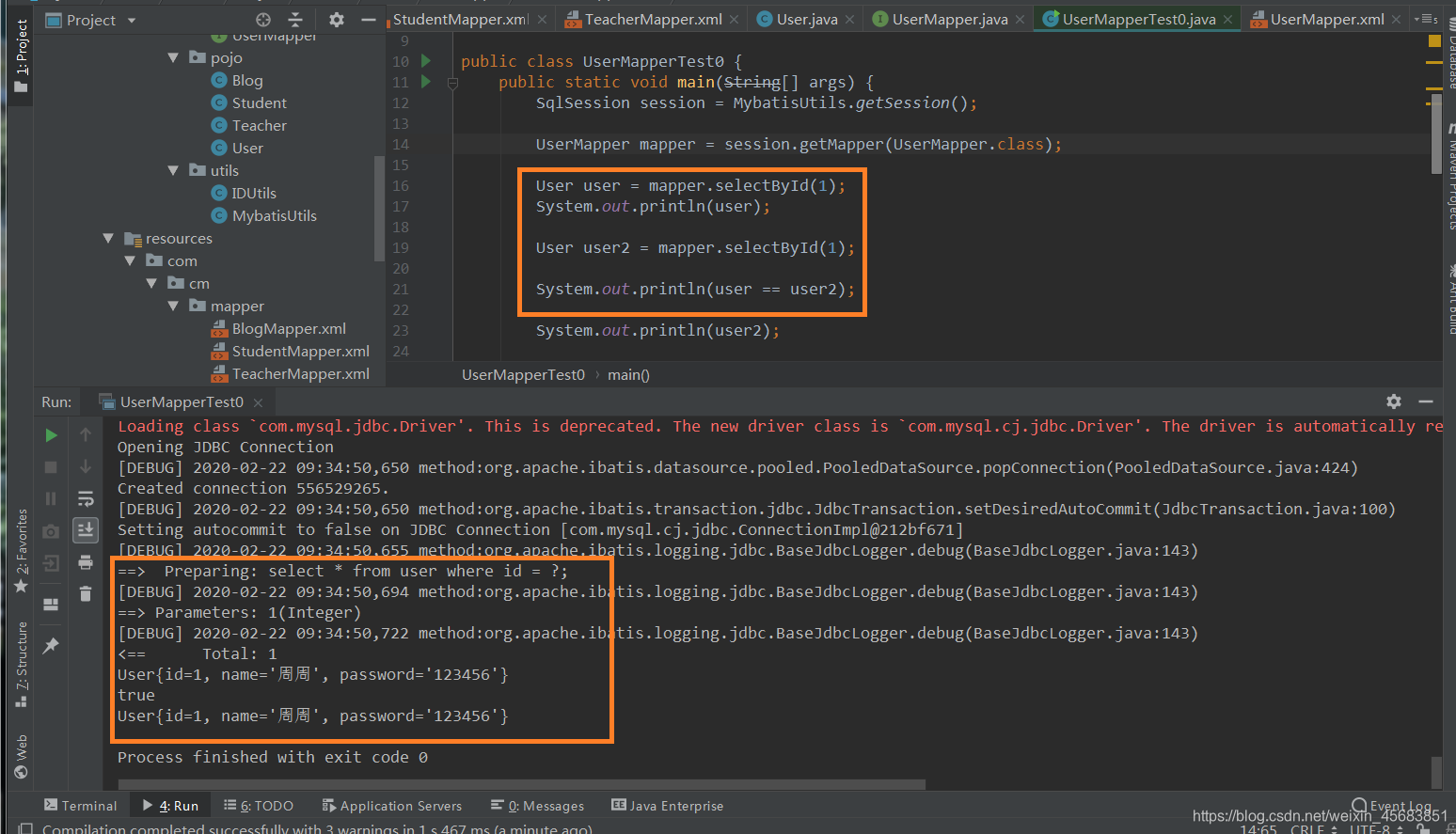Click the trash Clear All console icon
The height and width of the screenshot is (834, 1456).
point(86,593)
